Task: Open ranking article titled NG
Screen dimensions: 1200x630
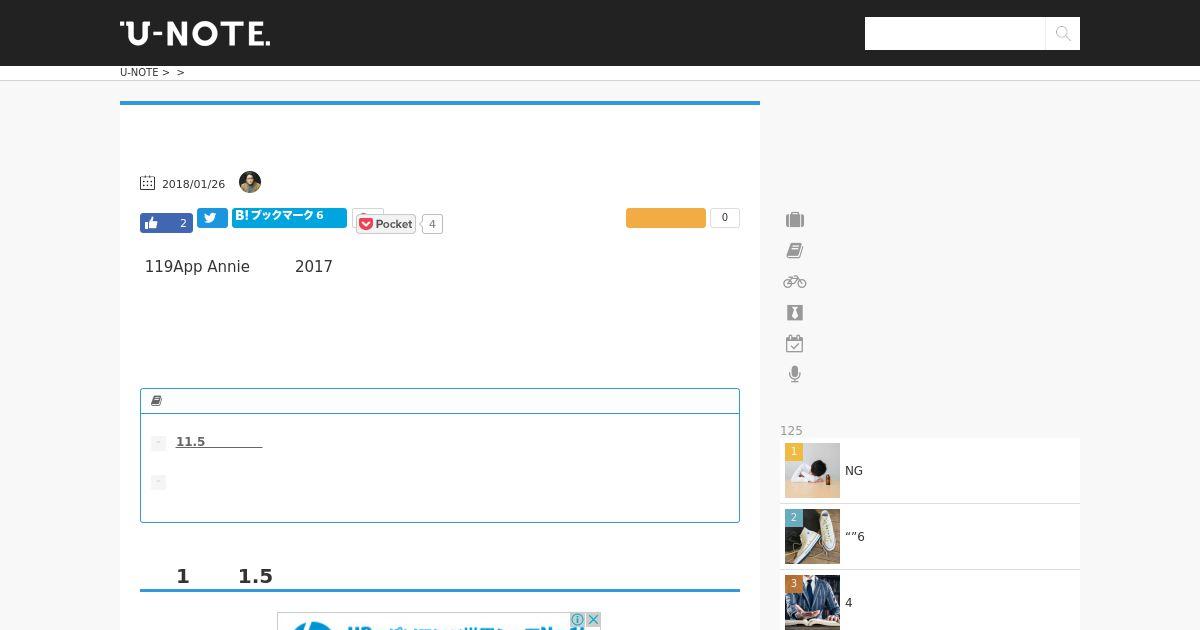Action: pyautogui.click(x=854, y=471)
